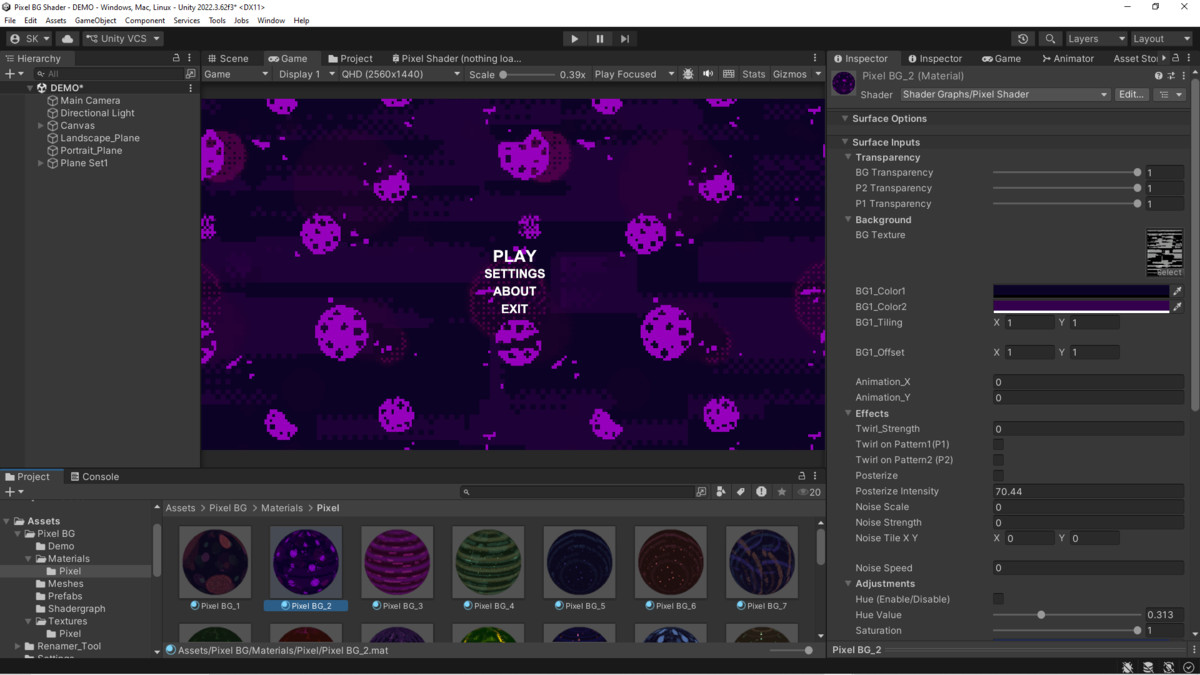This screenshot has width=1200, height=675.
Task: Click the BG Transparency slider
Action: (1067, 173)
